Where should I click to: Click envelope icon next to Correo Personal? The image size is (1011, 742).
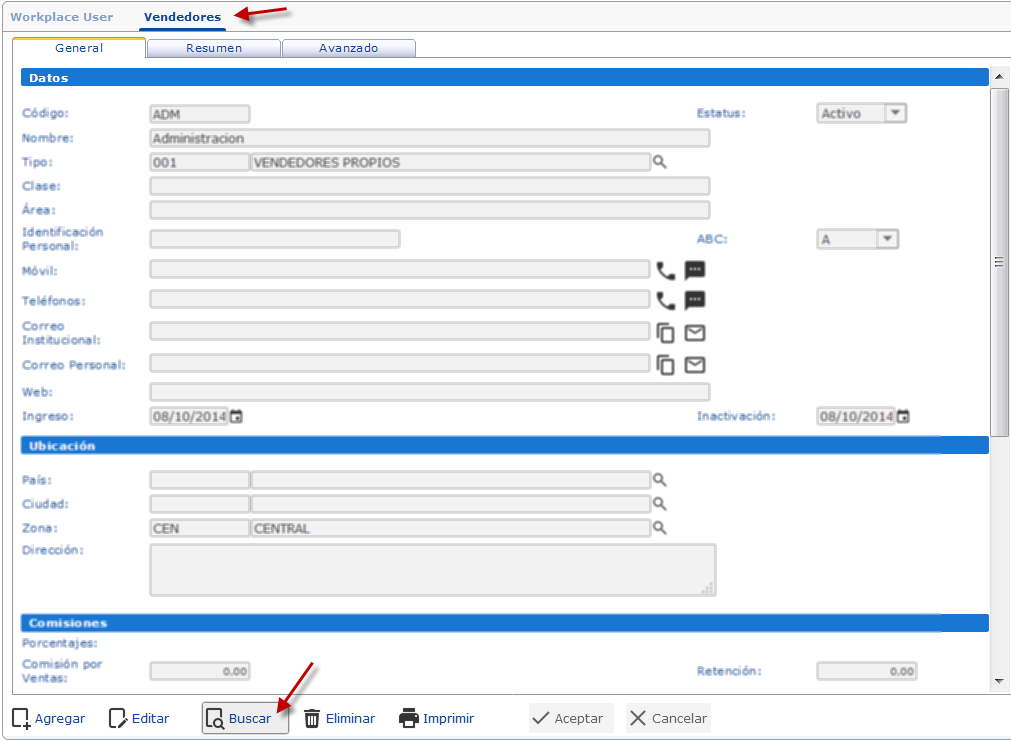[x=695, y=365]
